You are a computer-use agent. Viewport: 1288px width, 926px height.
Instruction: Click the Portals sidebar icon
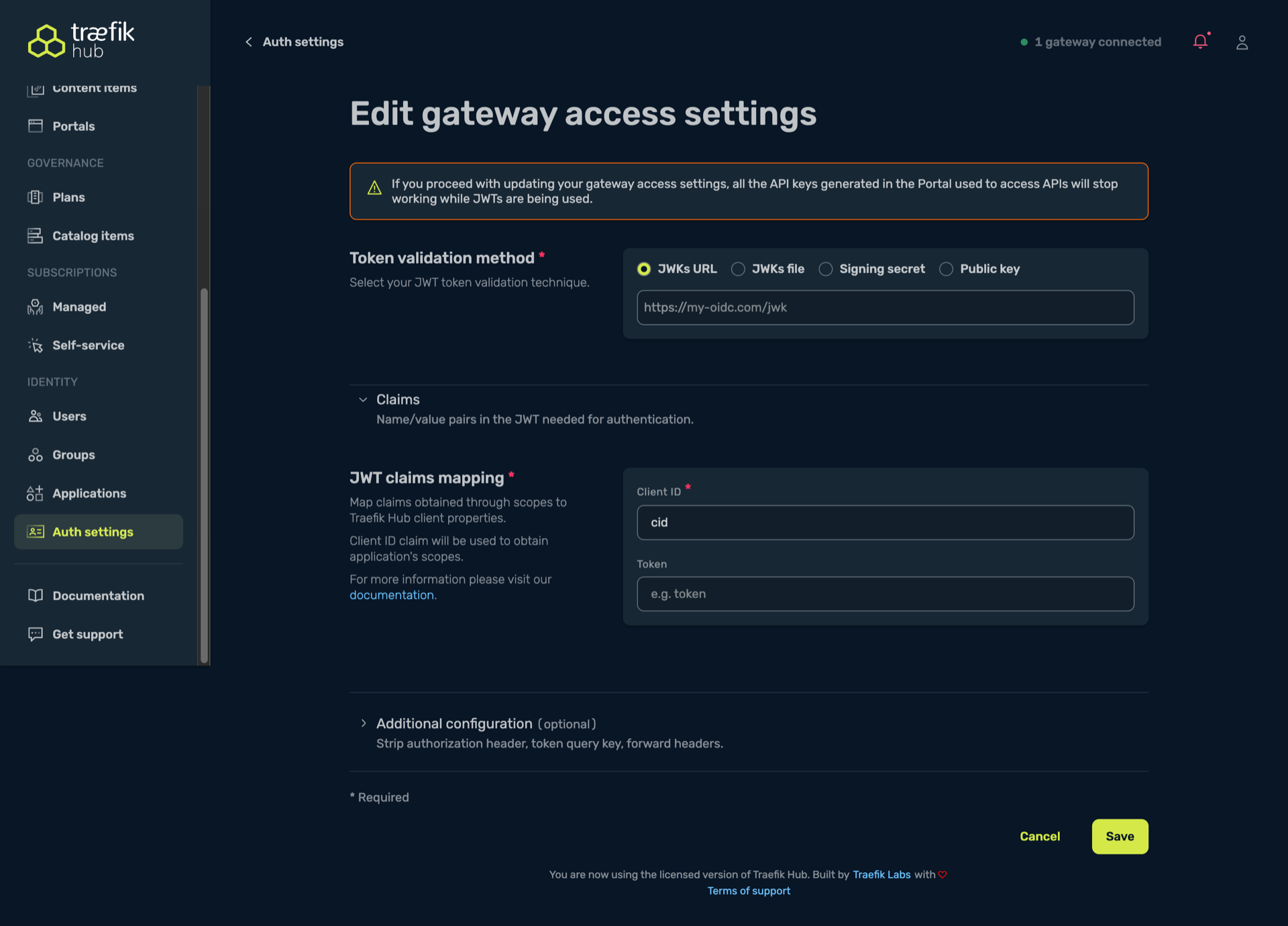pos(36,126)
